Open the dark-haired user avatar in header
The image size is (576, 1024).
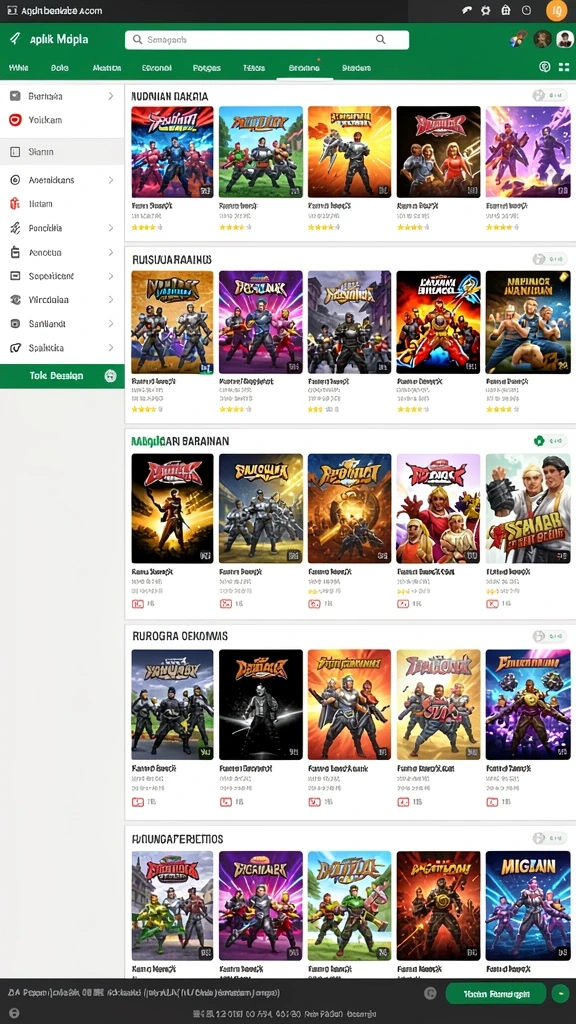tap(542, 39)
